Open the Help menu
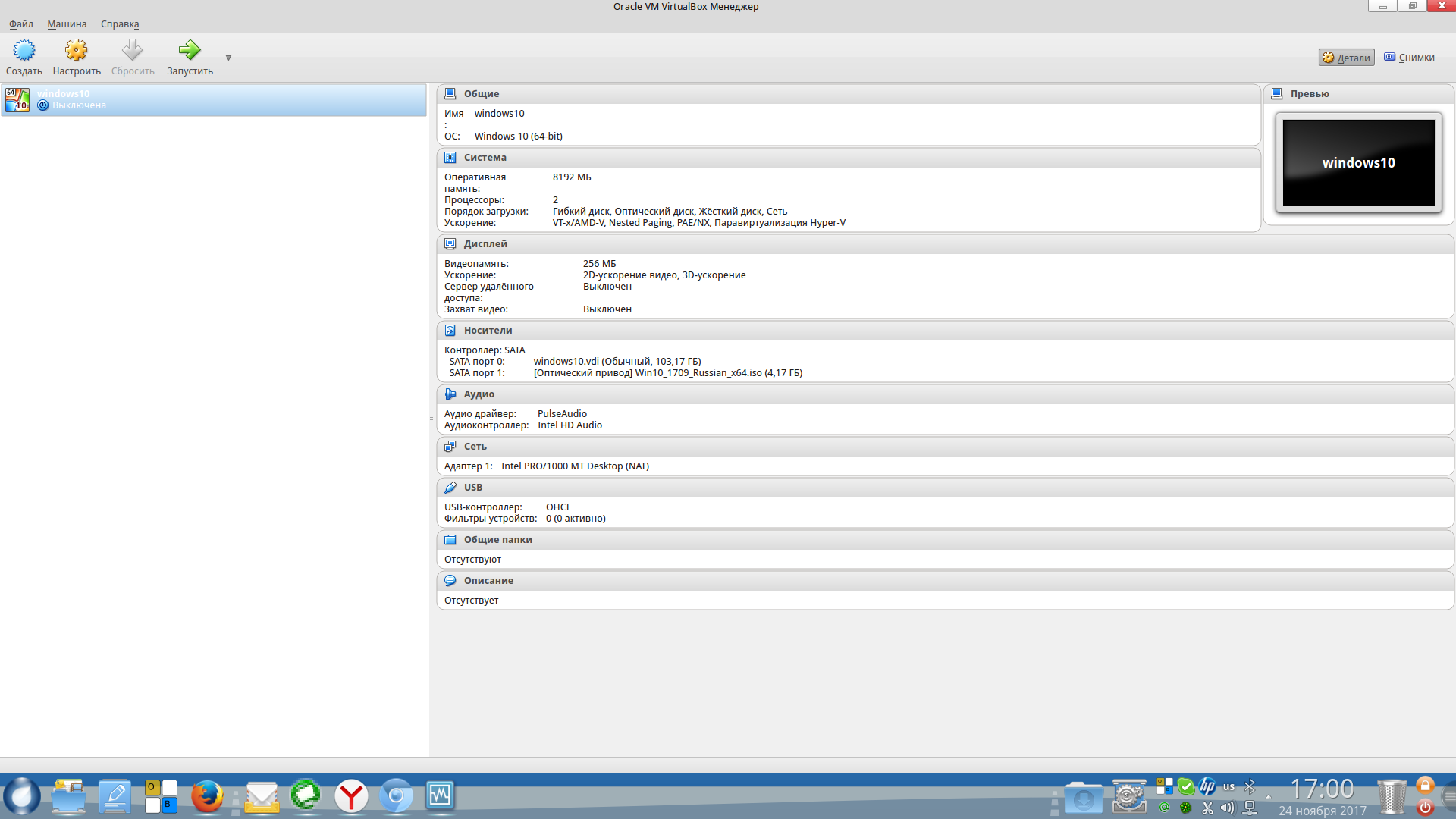The image size is (1456, 819). (x=120, y=24)
